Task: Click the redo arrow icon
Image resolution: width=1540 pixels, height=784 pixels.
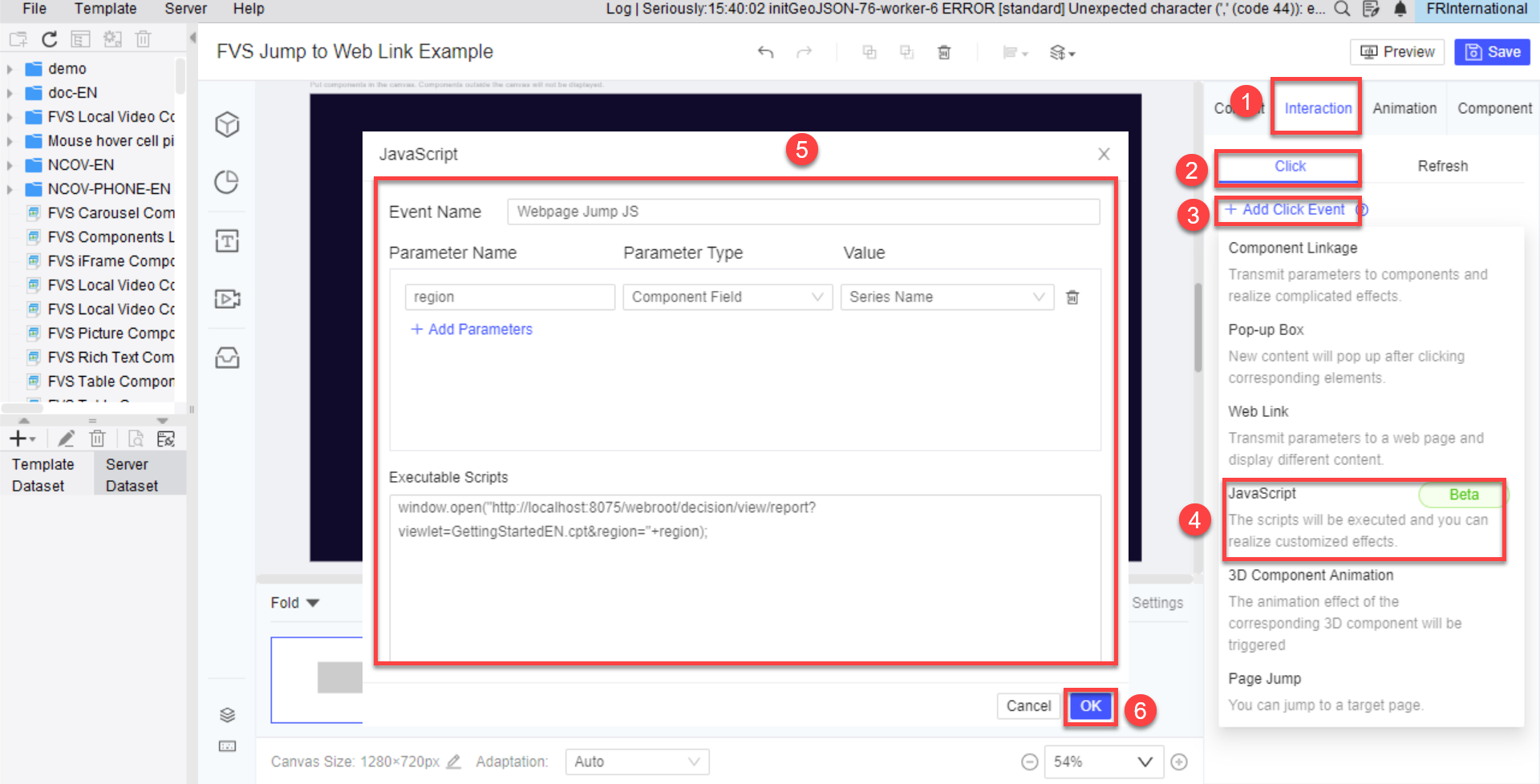Action: point(804,52)
